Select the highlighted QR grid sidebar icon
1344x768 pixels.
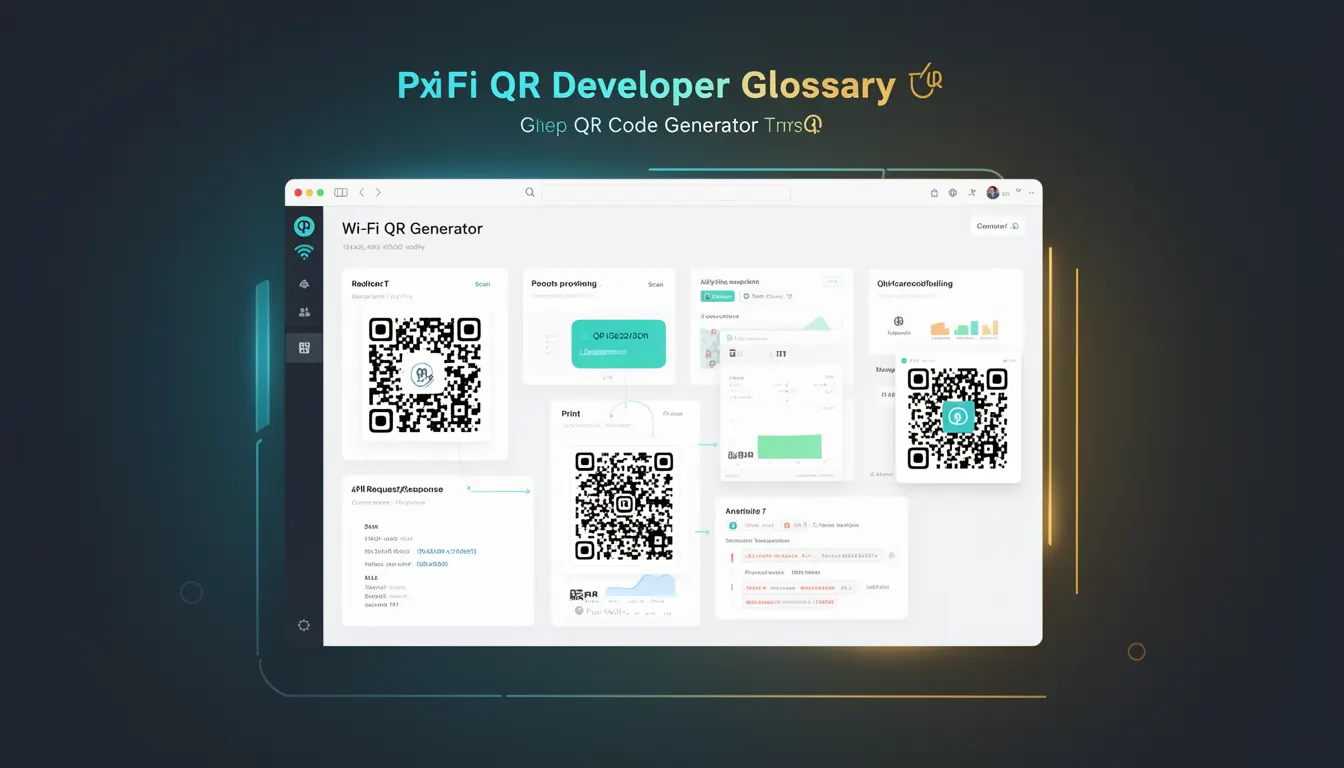tap(304, 348)
